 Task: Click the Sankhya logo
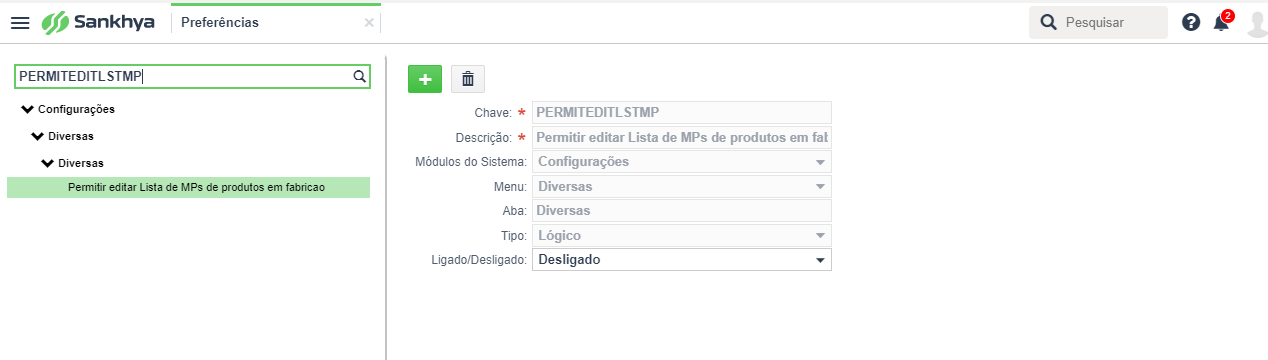(98, 22)
